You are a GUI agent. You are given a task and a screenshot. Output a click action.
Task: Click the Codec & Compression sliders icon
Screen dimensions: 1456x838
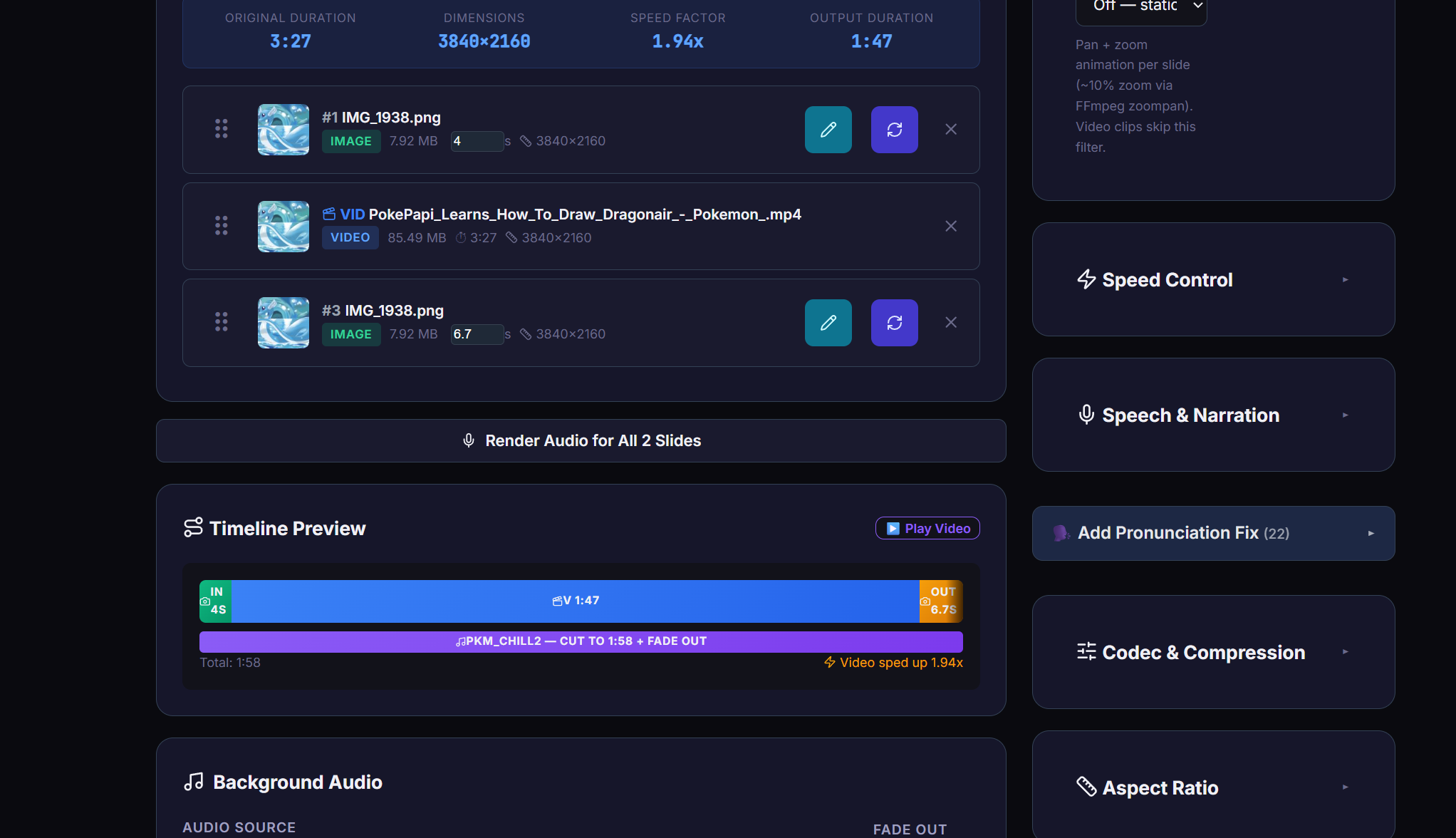point(1086,651)
